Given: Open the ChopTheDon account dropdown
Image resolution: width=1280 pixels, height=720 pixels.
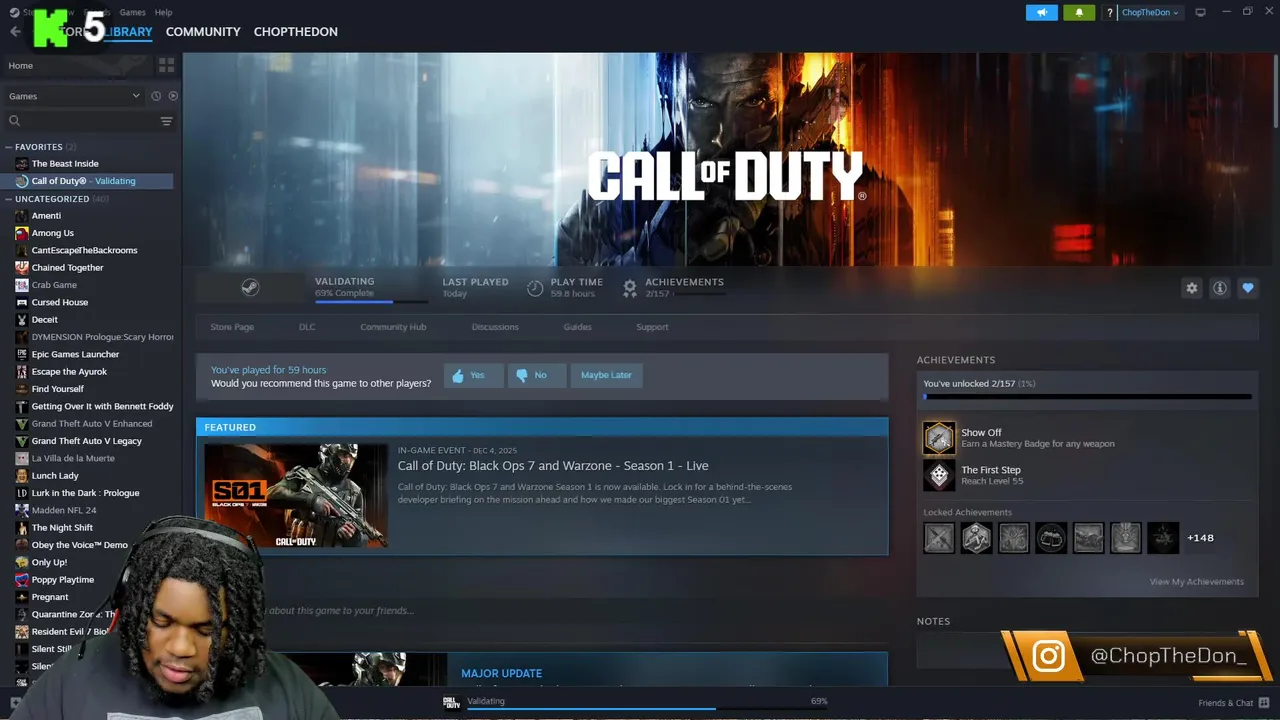Looking at the screenshot, I should pos(1149,13).
